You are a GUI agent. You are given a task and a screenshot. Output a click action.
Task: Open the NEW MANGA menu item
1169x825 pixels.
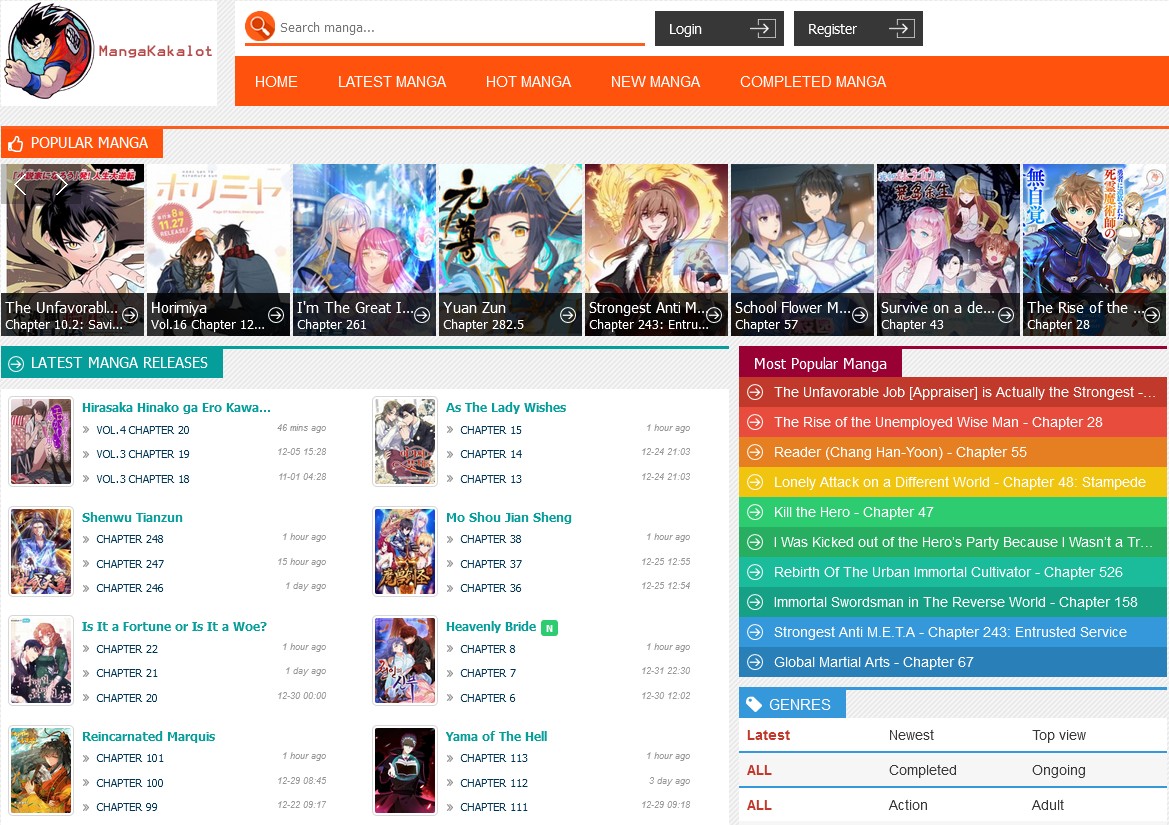coord(655,82)
